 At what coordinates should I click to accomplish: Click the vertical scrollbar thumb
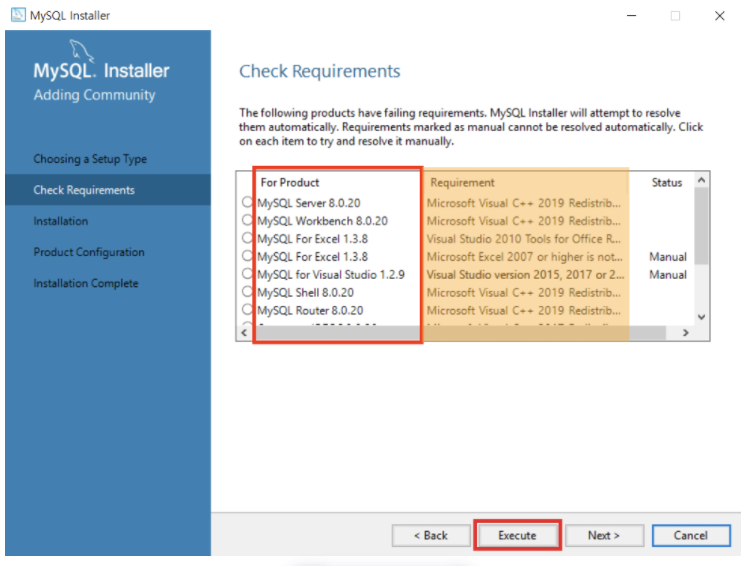tap(702, 225)
